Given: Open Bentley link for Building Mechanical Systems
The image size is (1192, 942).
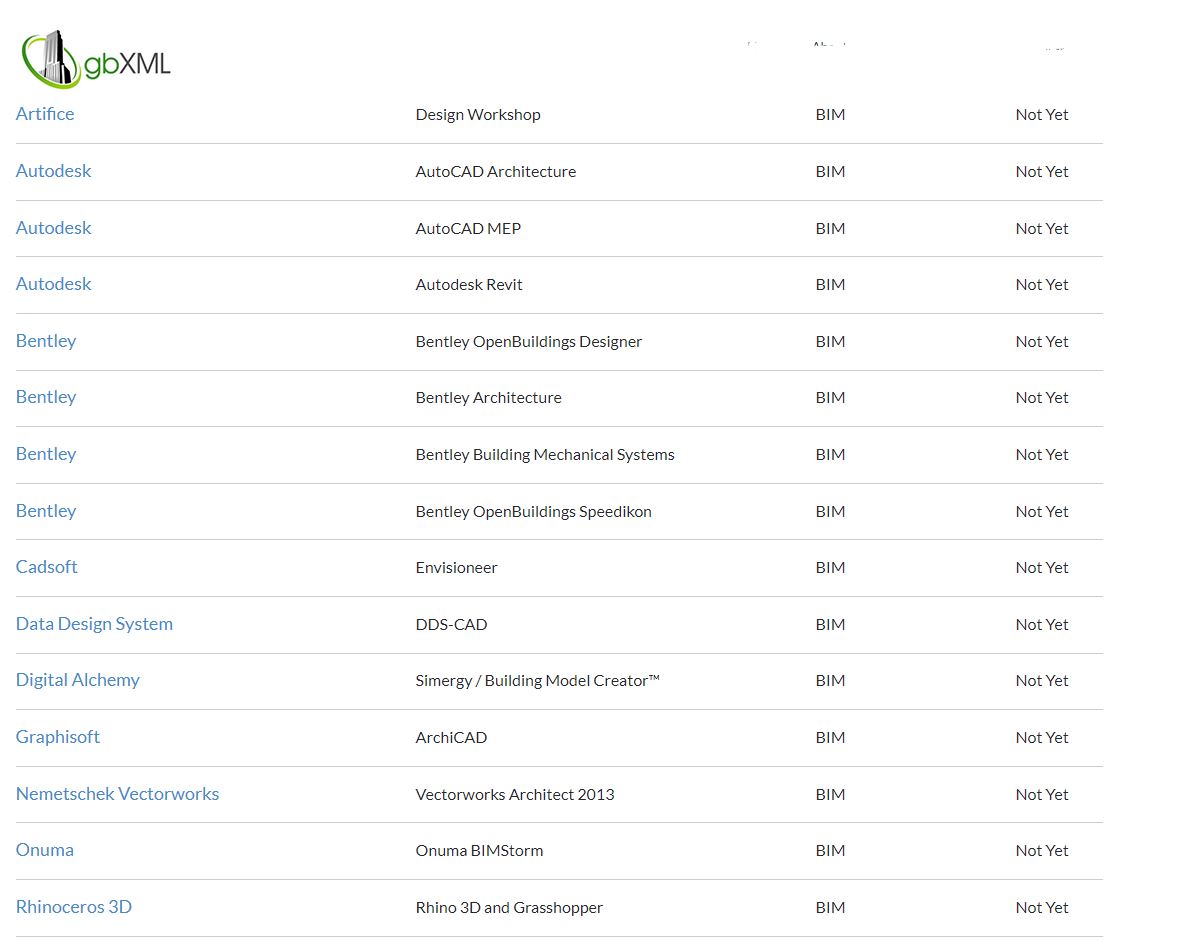Looking at the screenshot, I should pos(46,455).
